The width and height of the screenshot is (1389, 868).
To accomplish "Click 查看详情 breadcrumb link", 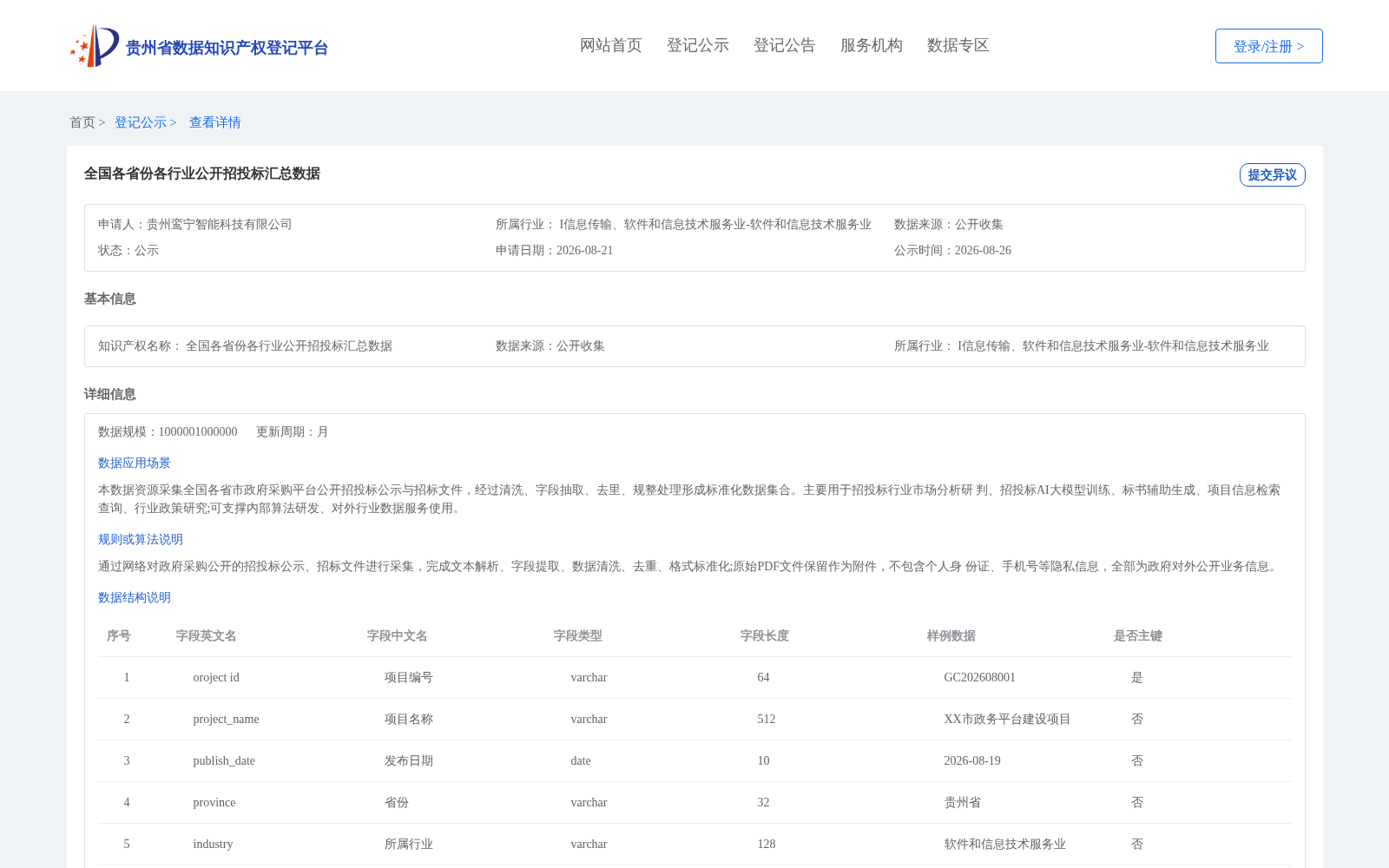I will coord(215,122).
